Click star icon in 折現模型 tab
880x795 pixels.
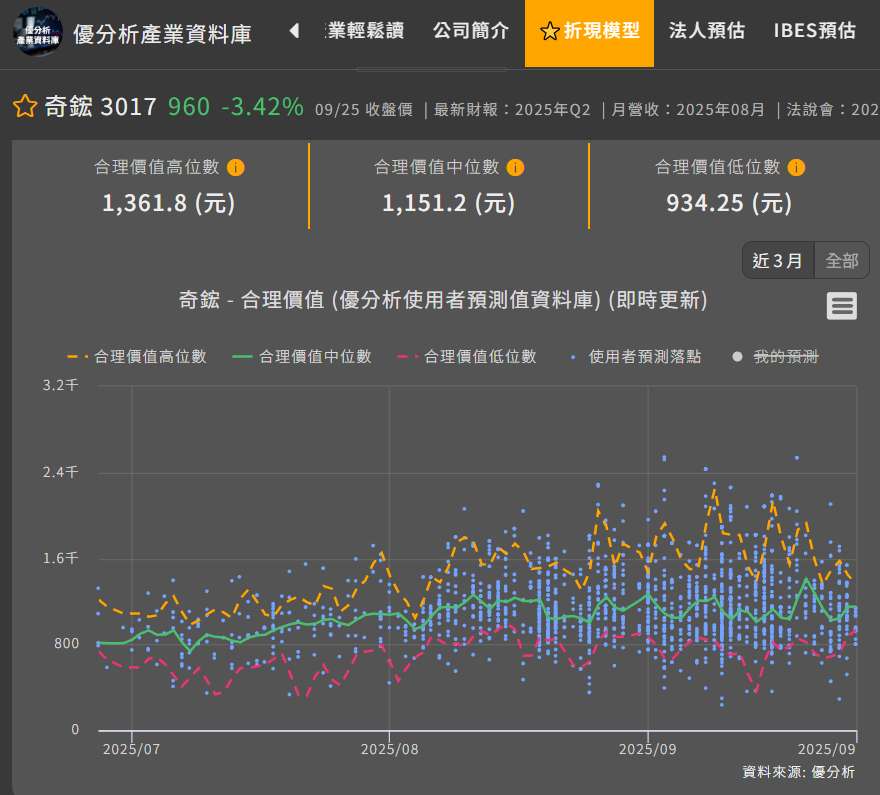pyautogui.click(x=549, y=32)
